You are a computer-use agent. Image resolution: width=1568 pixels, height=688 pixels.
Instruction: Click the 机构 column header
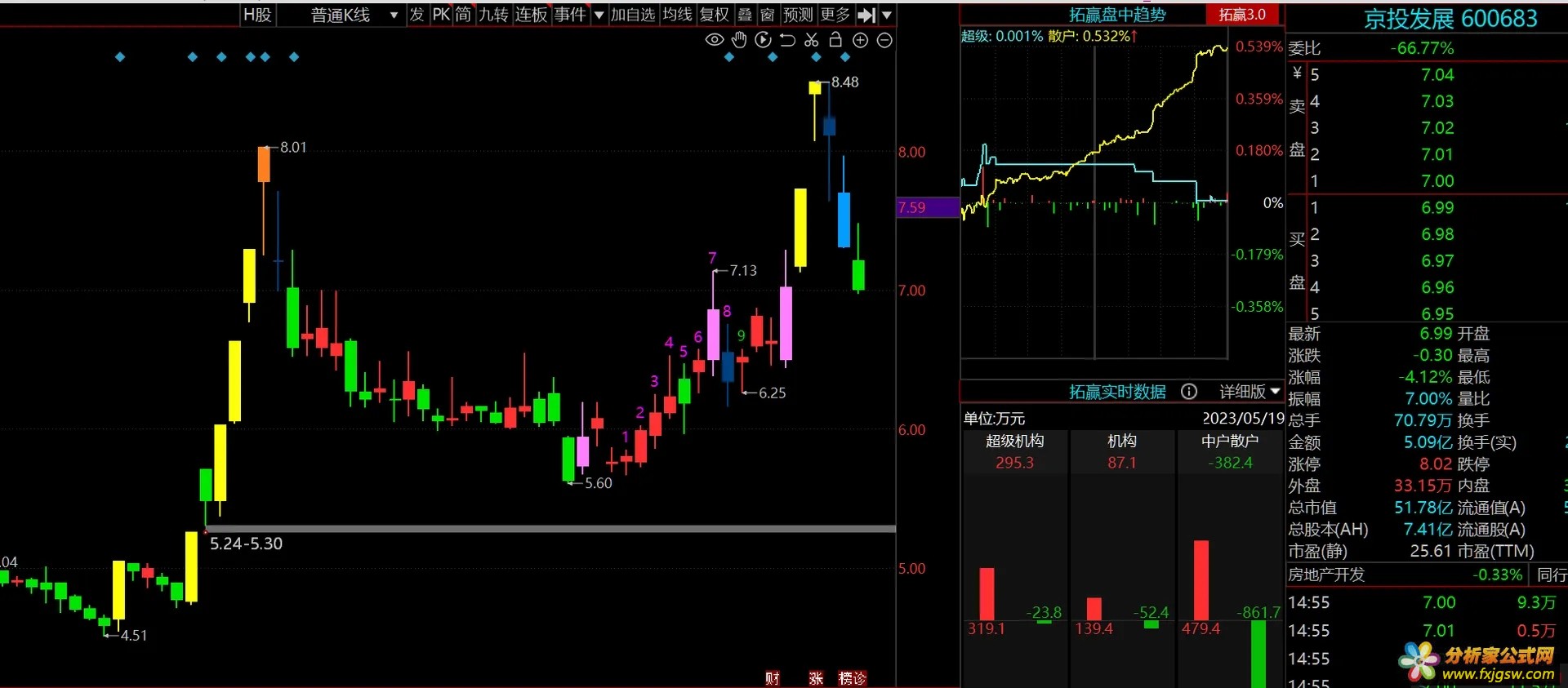click(x=1121, y=441)
